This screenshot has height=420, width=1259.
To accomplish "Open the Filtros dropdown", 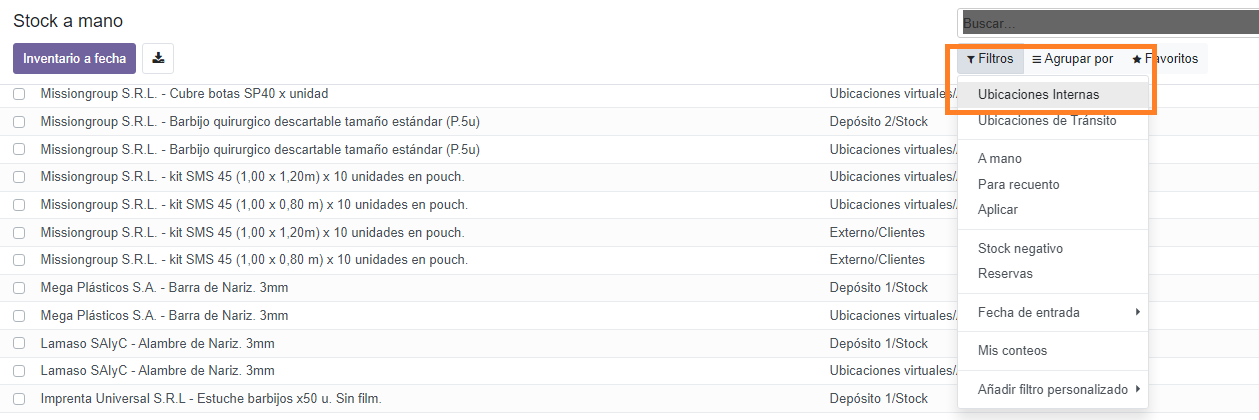I will pyautogui.click(x=990, y=59).
